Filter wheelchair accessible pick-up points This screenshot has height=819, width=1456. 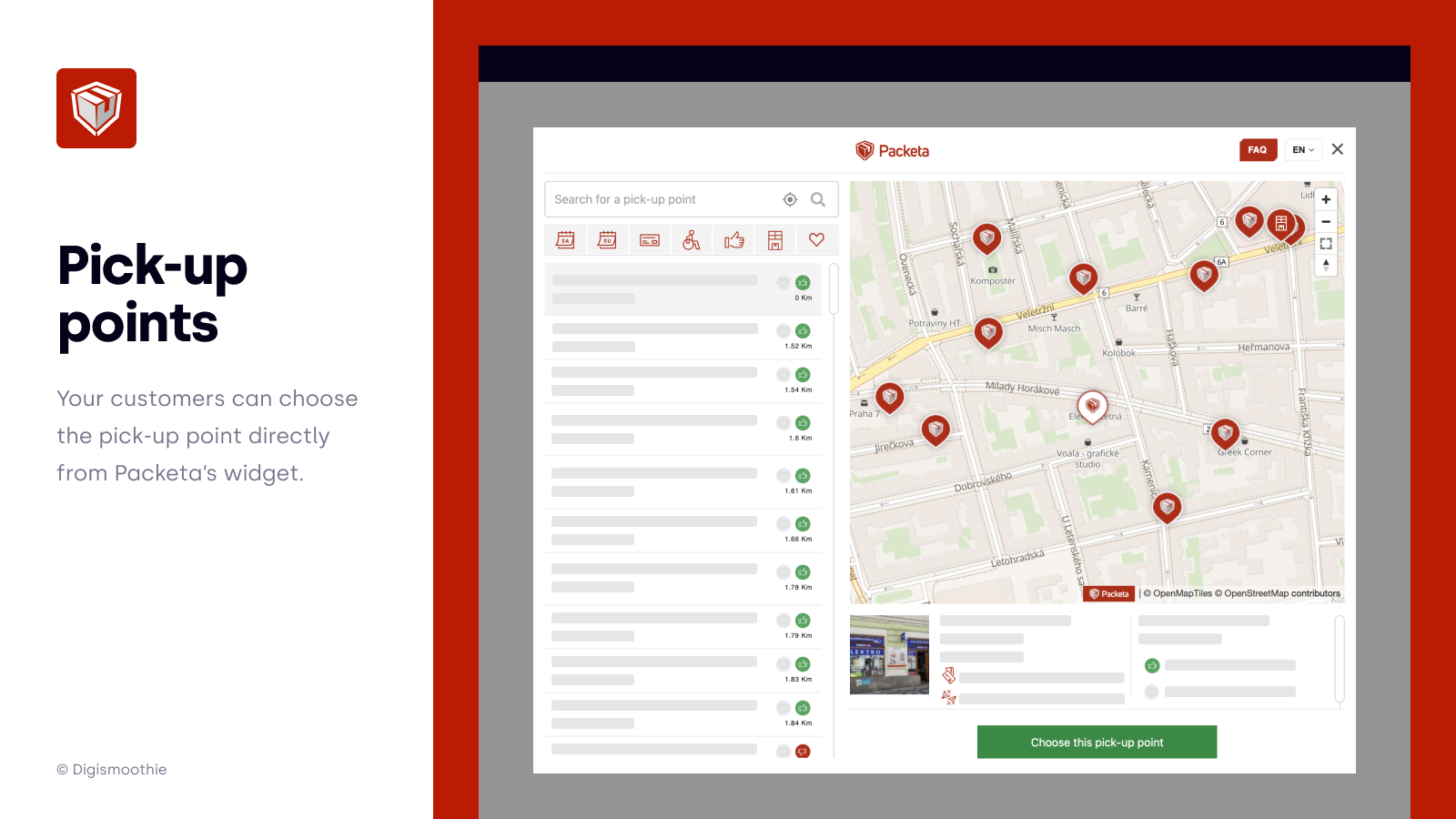click(x=692, y=240)
